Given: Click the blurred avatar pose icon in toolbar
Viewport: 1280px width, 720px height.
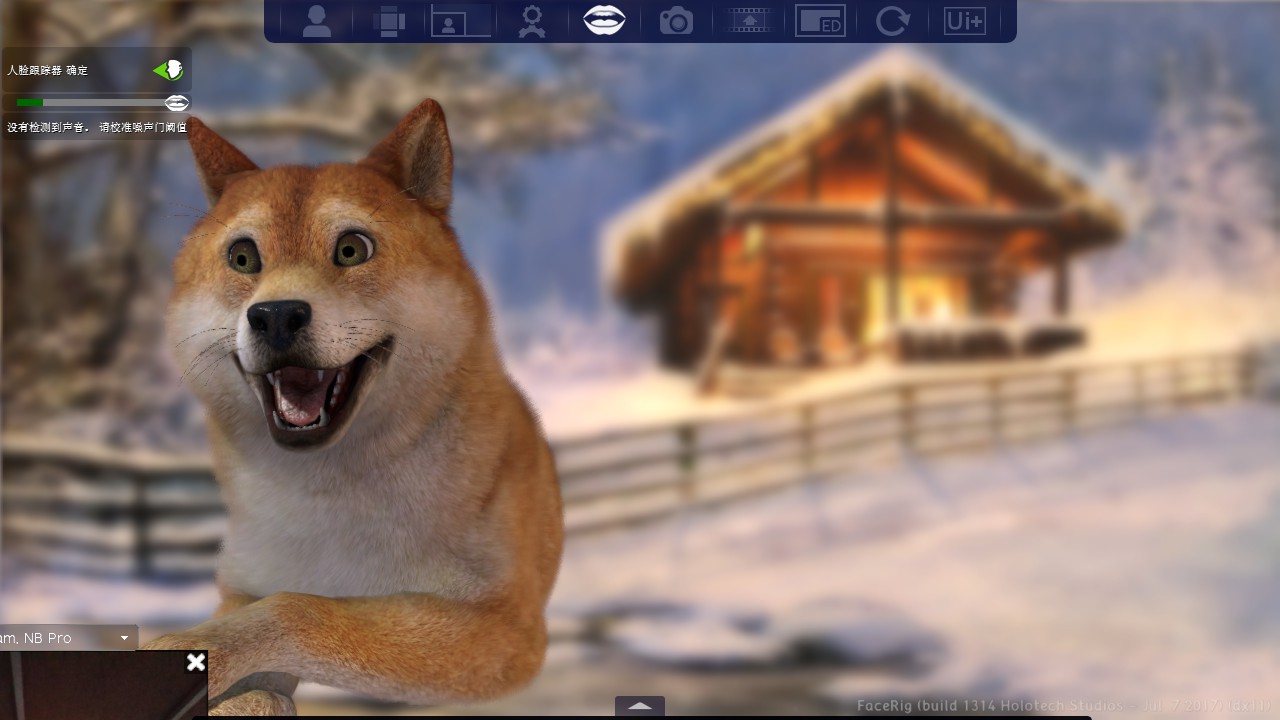Looking at the screenshot, I should tap(389, 21).
